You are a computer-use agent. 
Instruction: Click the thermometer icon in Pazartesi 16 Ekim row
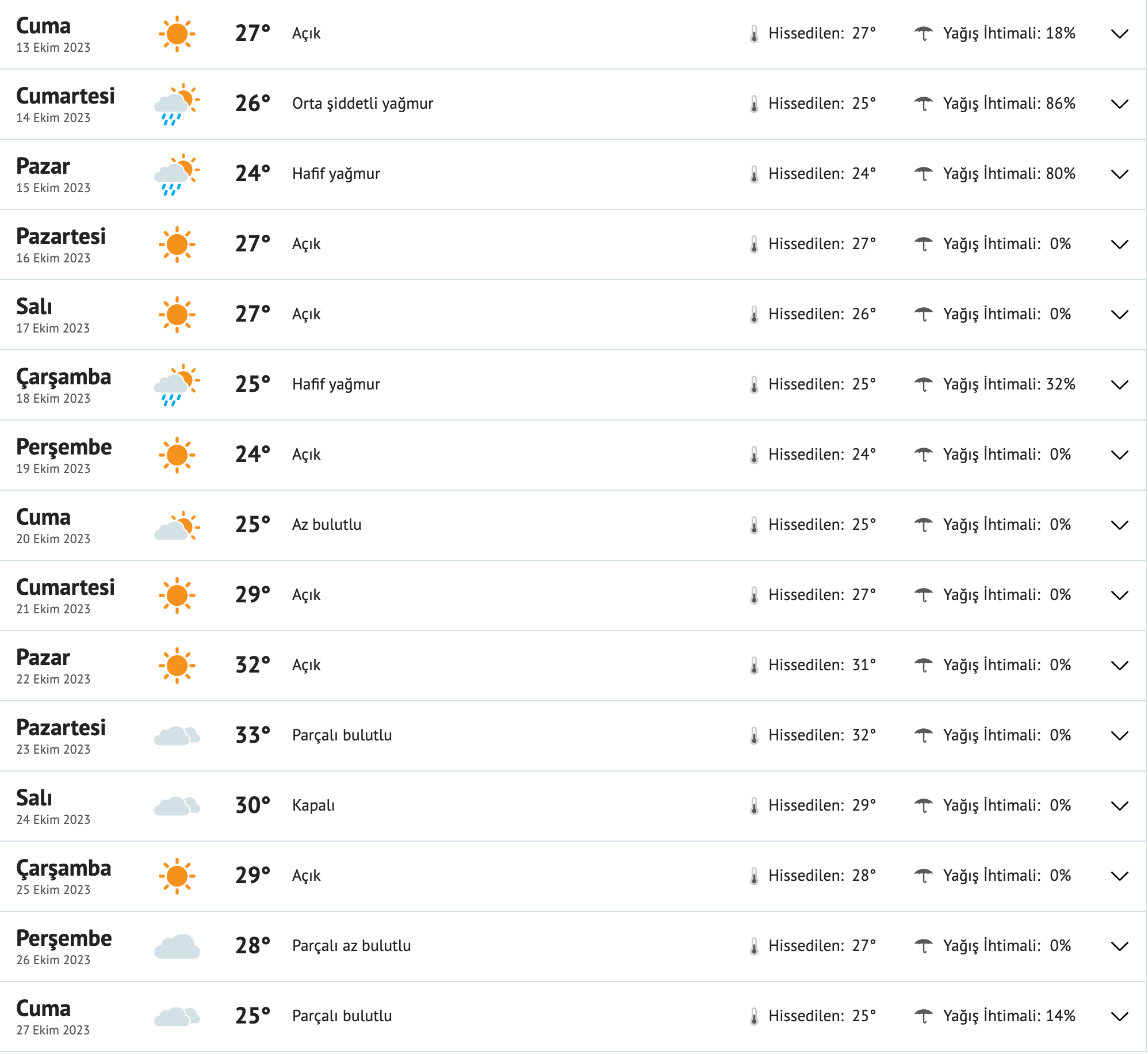pos(754,243)
